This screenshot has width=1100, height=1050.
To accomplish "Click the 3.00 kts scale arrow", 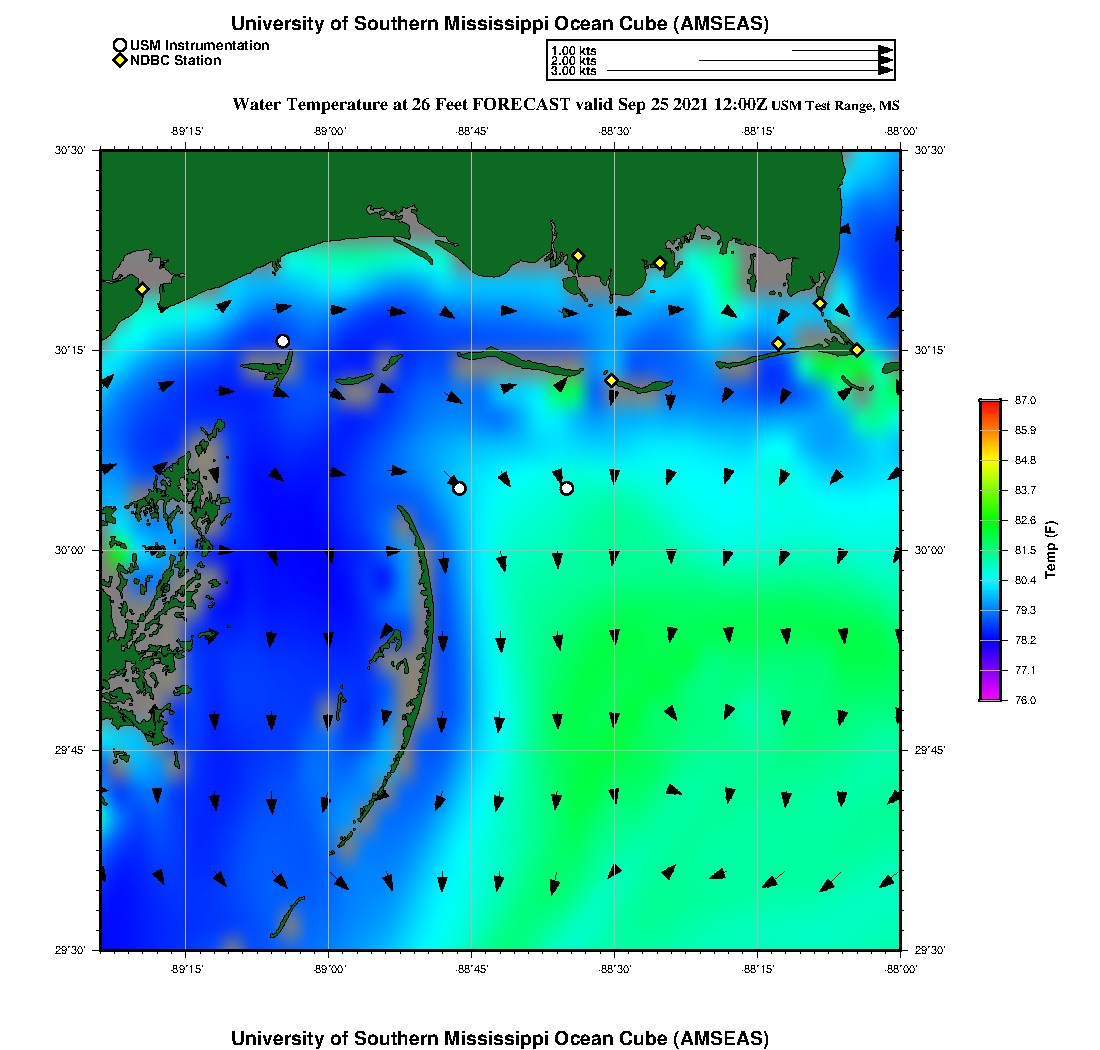I will [748, 71].
